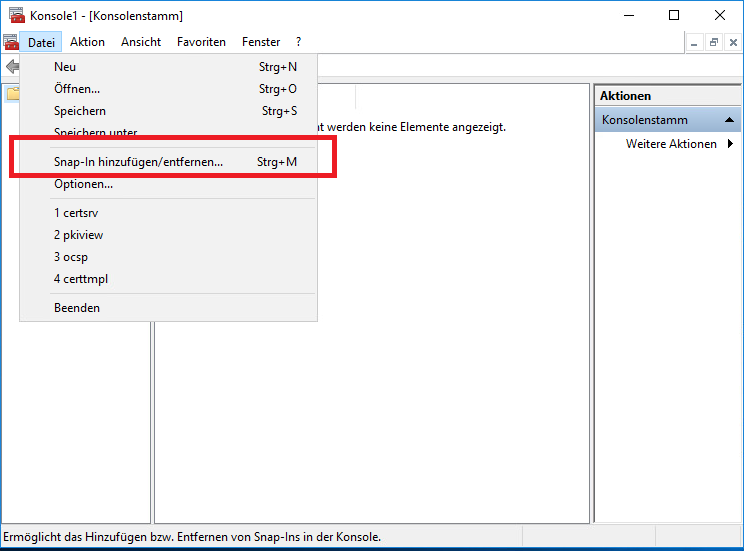Close the inner Konsolenstamm child window

click(733, 42)
